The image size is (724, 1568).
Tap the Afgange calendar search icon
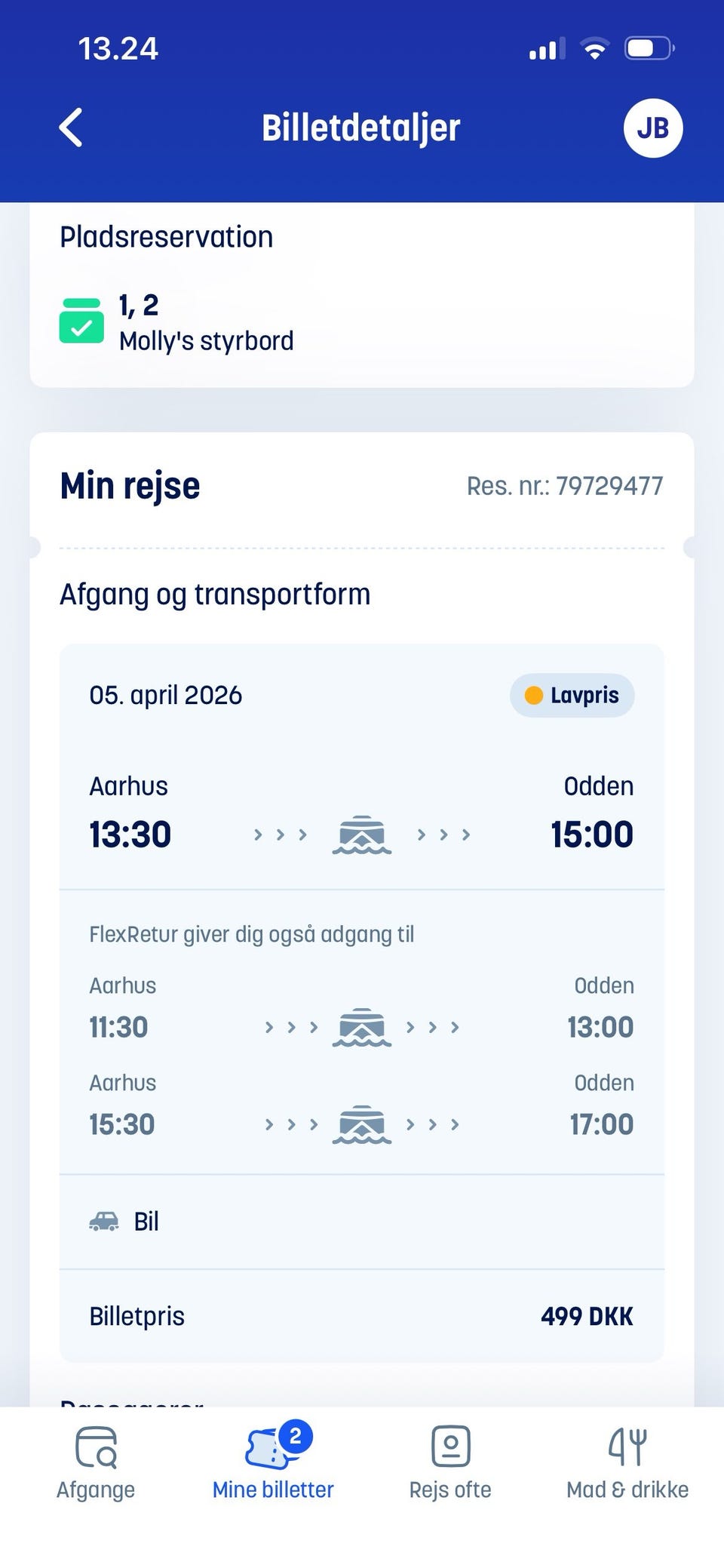tap(96, 1447)
